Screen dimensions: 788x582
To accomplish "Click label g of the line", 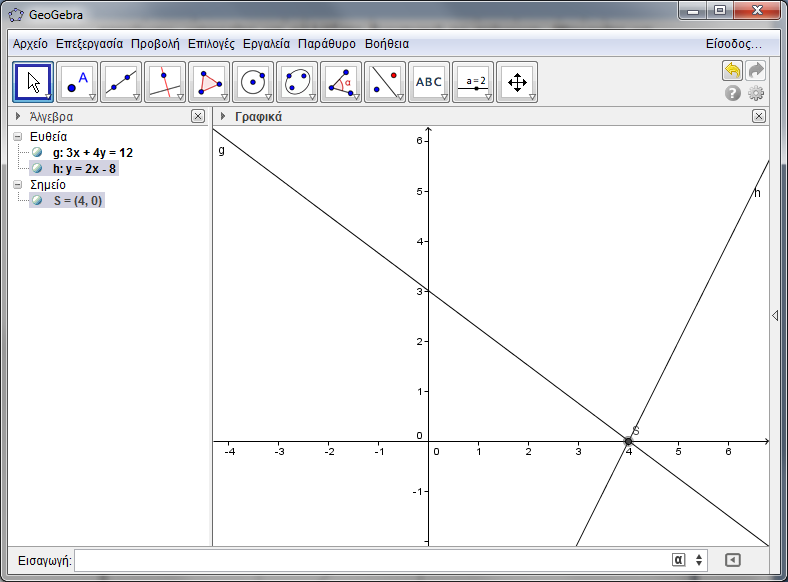I will point(221,150).
